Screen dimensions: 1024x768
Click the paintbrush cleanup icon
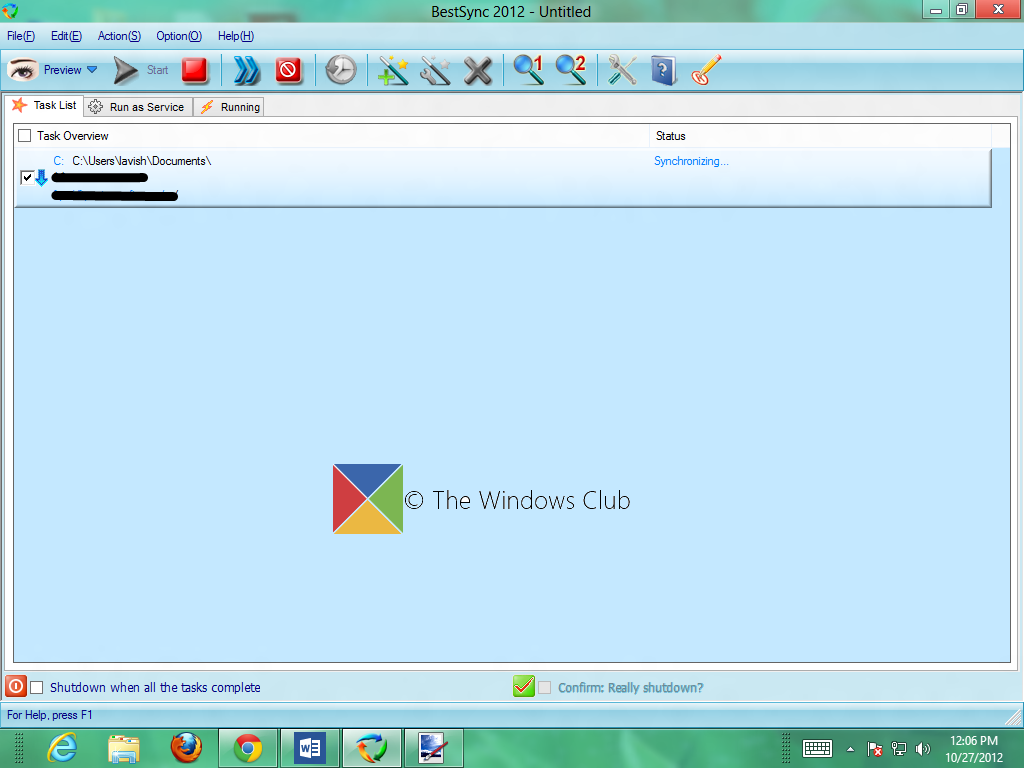click(x=706, y=71)
